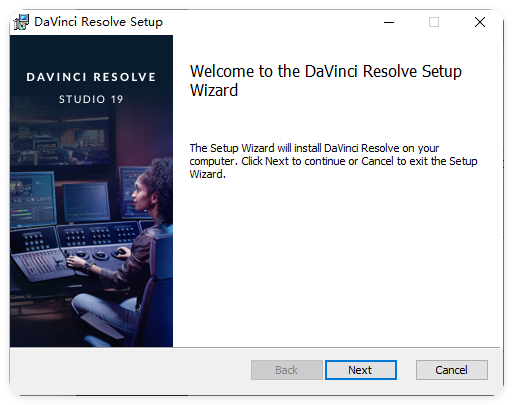Cancel the DaVinci Resolve setup wizard

pos(452,370)
